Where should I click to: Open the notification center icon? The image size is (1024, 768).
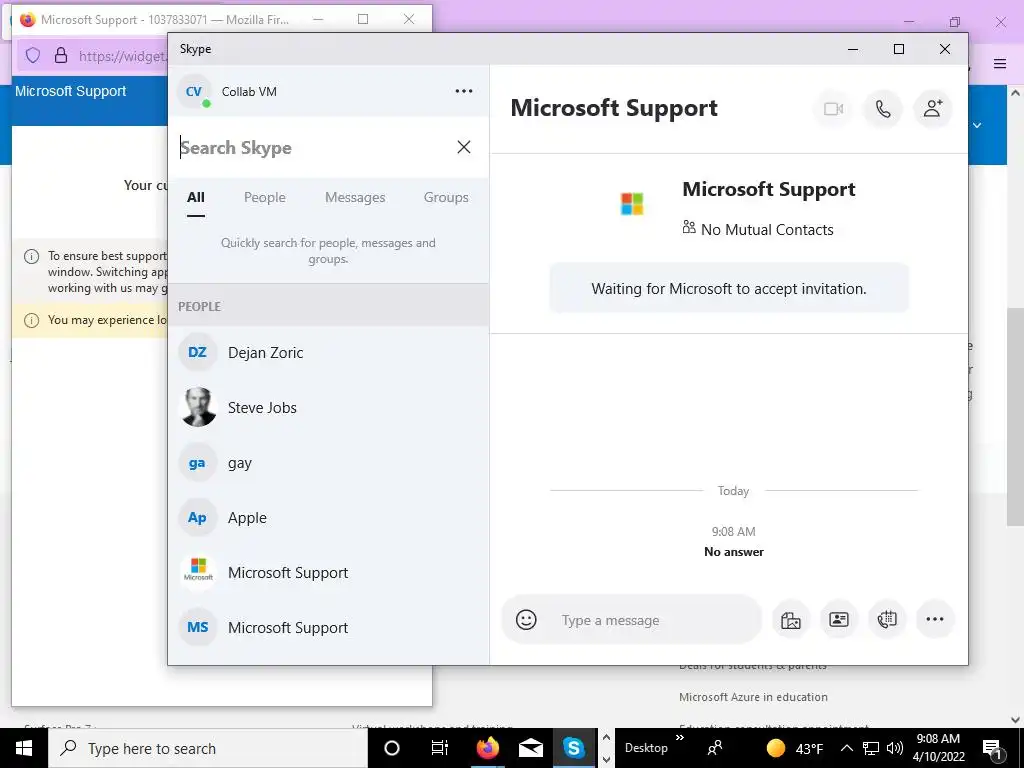[993, 749]
